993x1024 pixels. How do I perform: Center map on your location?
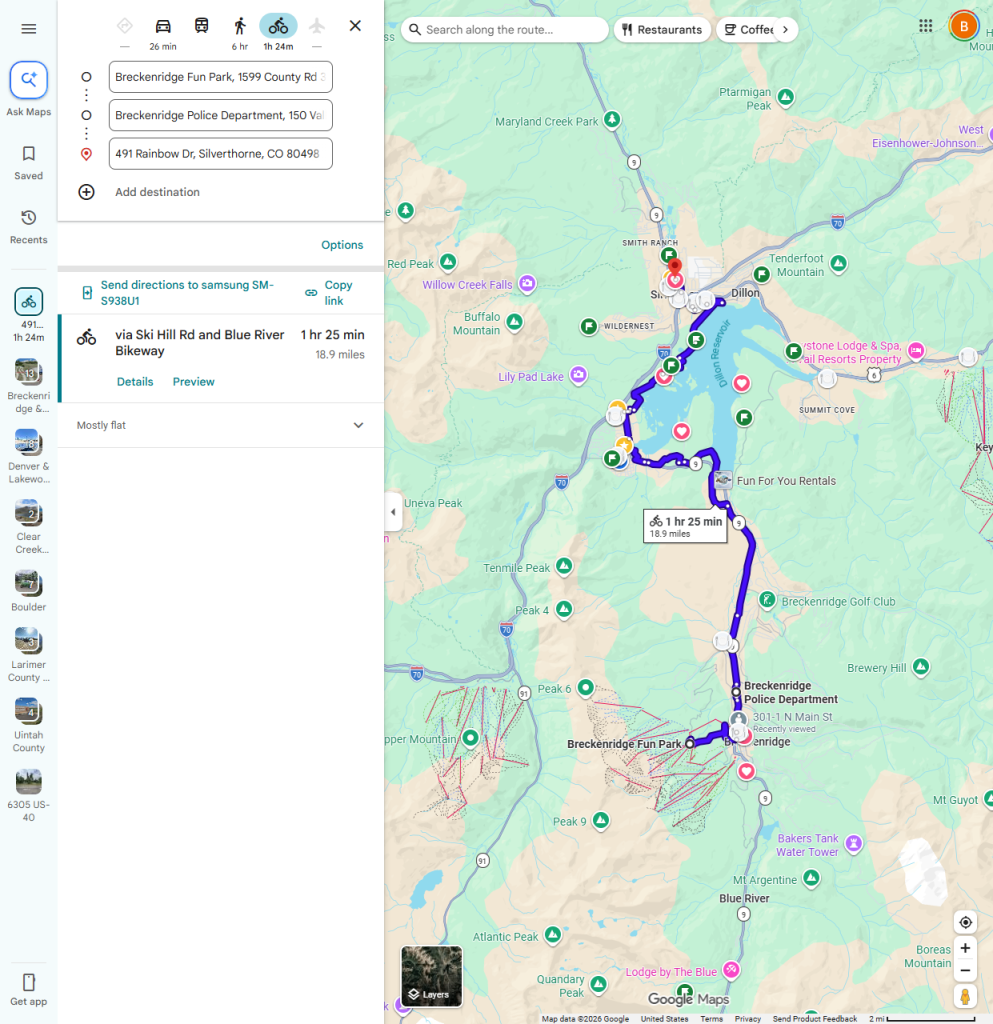965,923
